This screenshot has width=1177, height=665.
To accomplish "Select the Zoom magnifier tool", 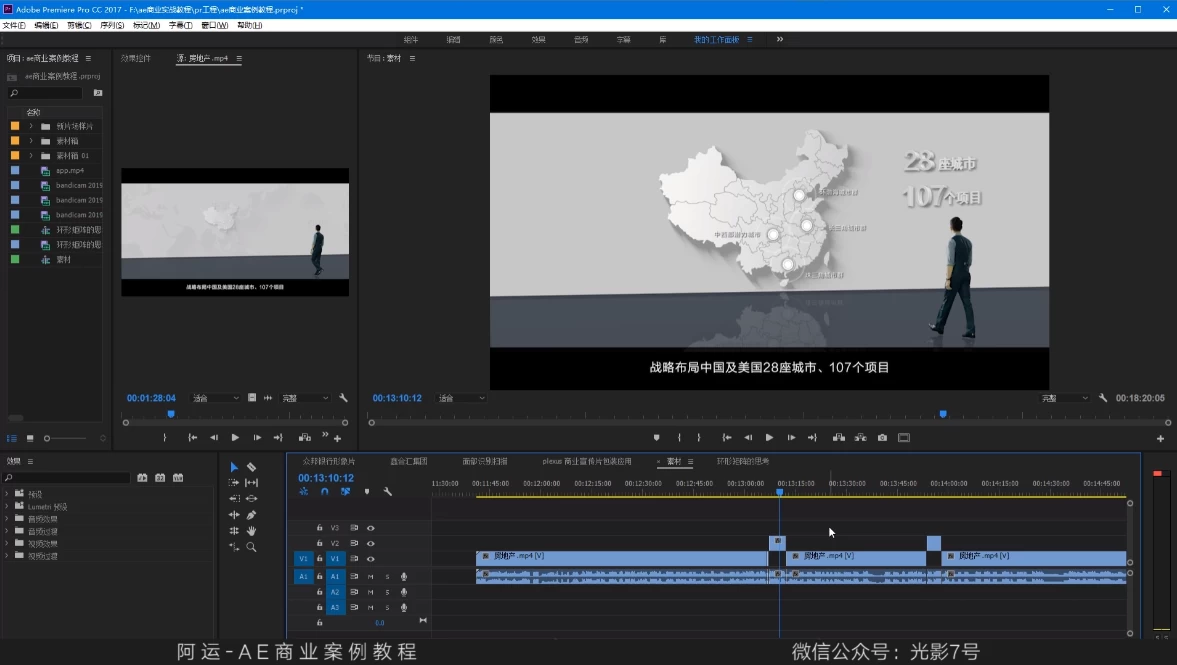I will point(251,547).
